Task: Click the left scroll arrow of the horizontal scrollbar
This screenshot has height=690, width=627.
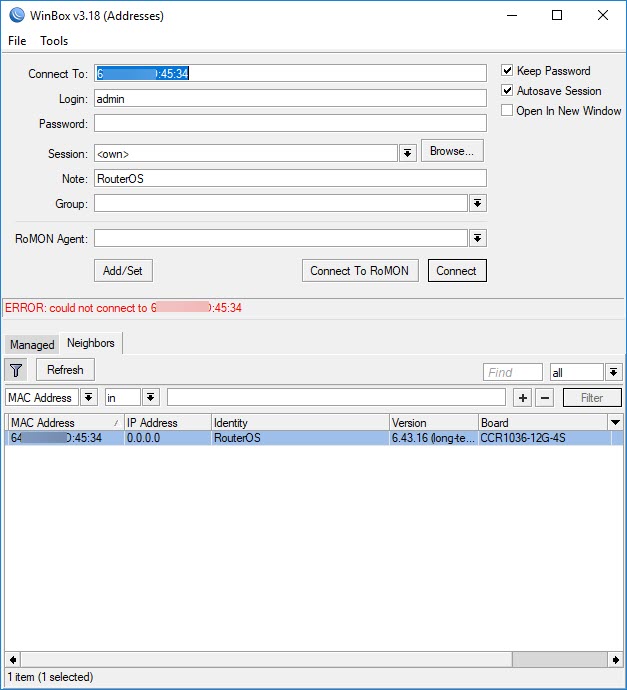Action: [13, 660]
